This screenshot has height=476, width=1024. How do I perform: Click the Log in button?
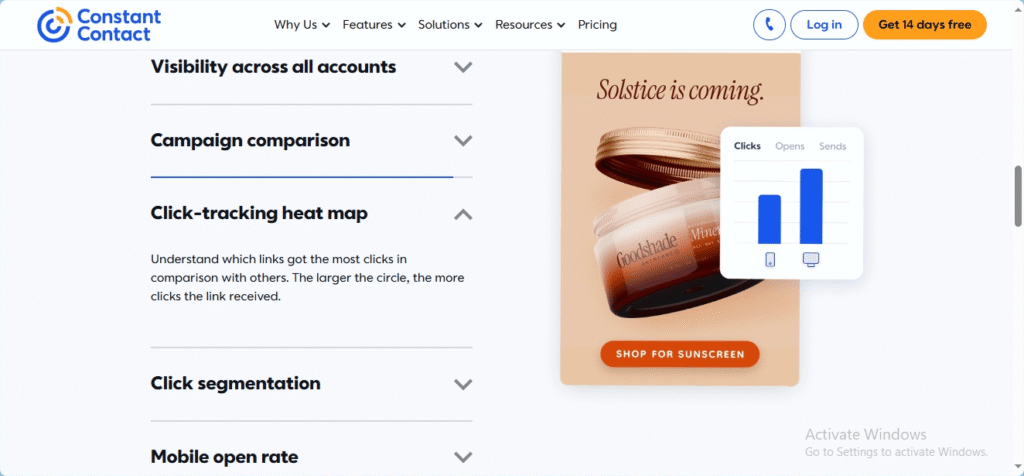pos(824,25)
